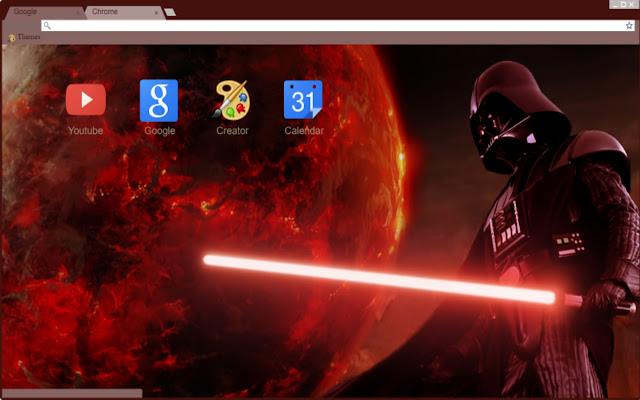Click the Themes bookmark in bookmarks bar

(24, 37)
